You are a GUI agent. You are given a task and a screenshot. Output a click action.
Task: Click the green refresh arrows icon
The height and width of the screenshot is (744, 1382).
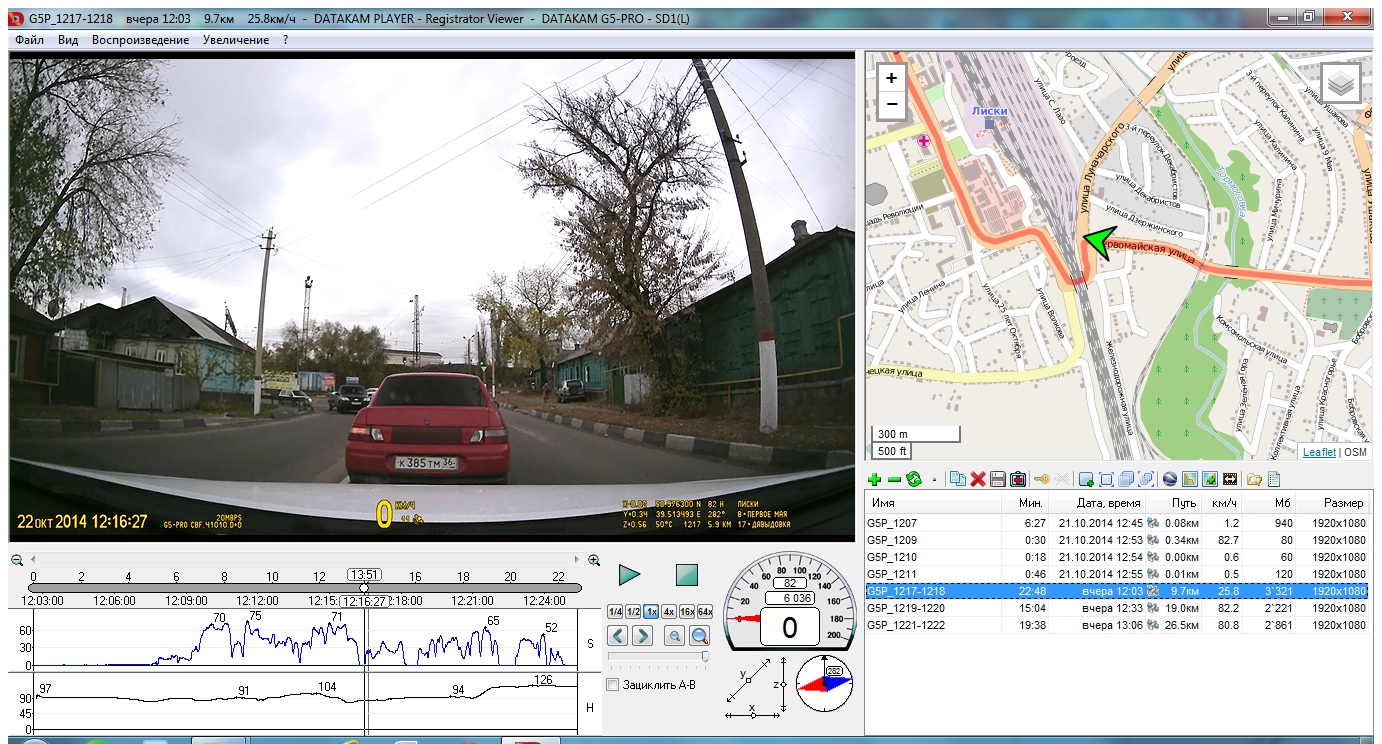pos(913,480)
